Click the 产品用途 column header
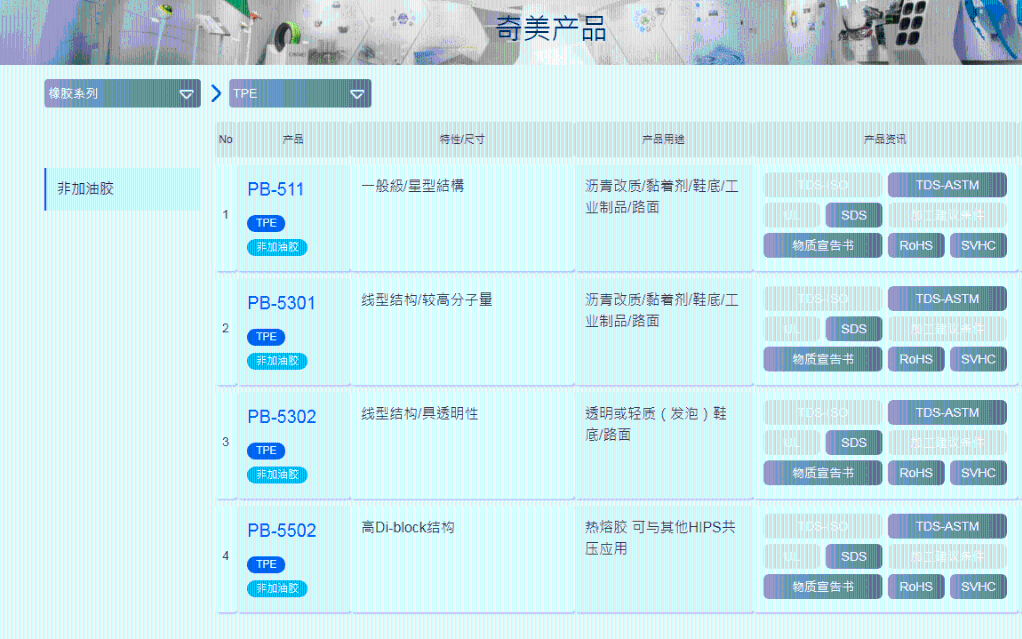 [664, 140]
